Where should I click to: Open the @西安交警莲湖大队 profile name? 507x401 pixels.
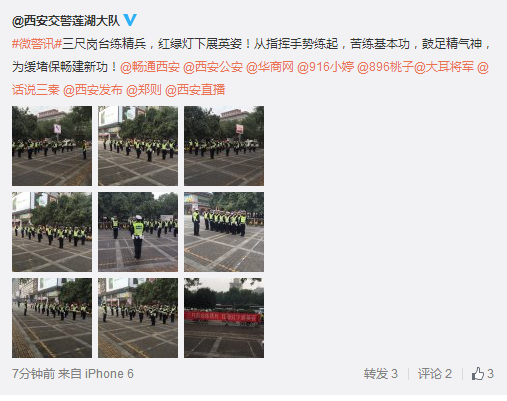(66, 21)
